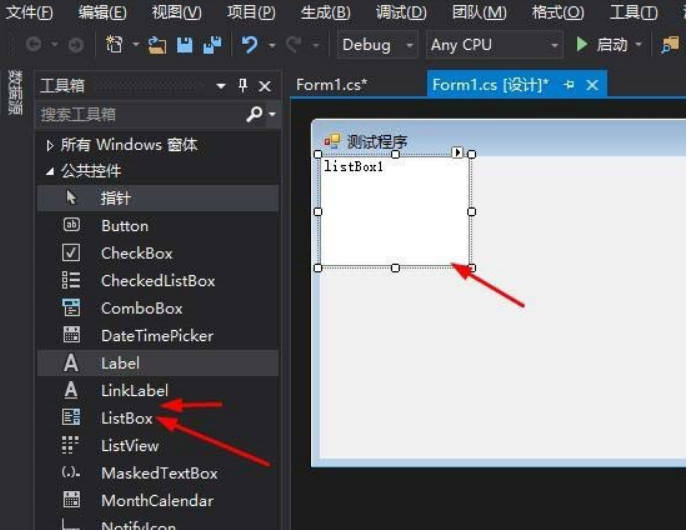Open the 工具箱 window options dropdown
Viewport: 688px width, 530px height.
coord(221,86)
